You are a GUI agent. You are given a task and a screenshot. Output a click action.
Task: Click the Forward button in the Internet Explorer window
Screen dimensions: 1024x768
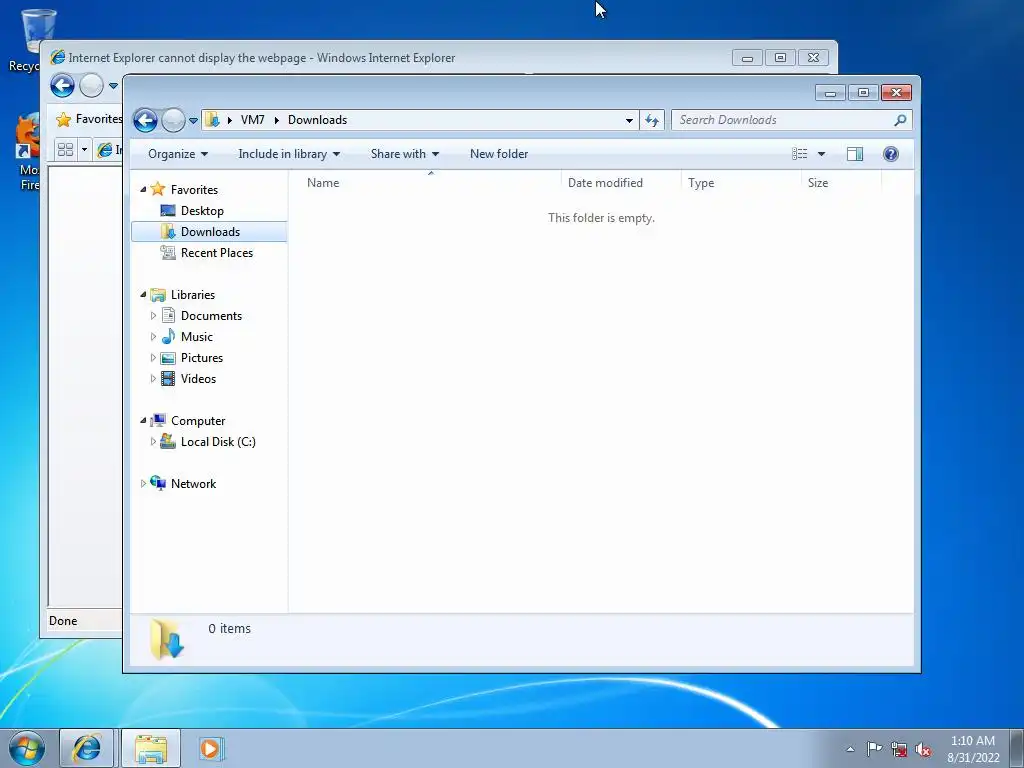coord(91,86)
